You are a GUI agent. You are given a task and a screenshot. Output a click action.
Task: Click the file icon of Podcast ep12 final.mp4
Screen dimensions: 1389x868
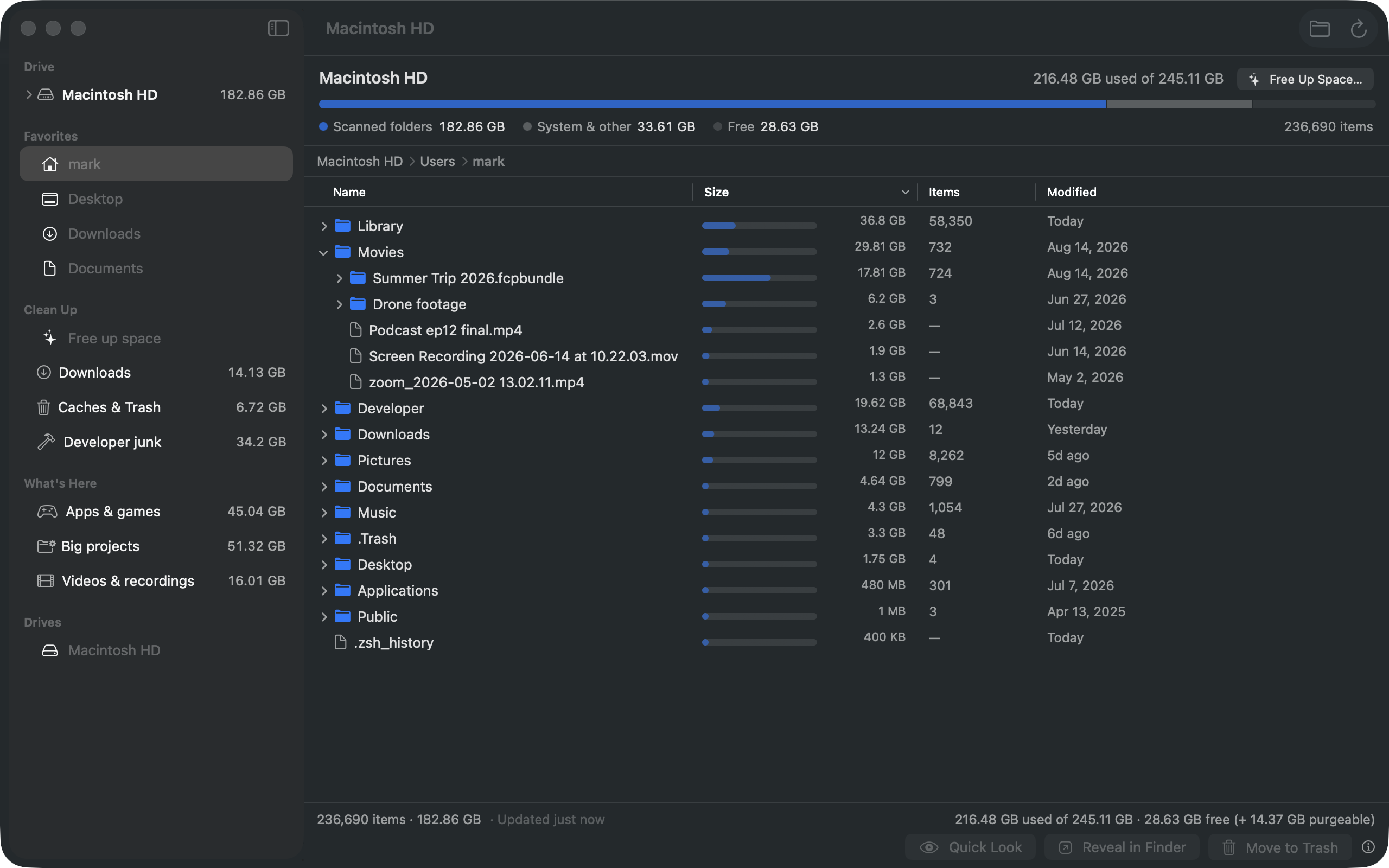tap(355, 329)
